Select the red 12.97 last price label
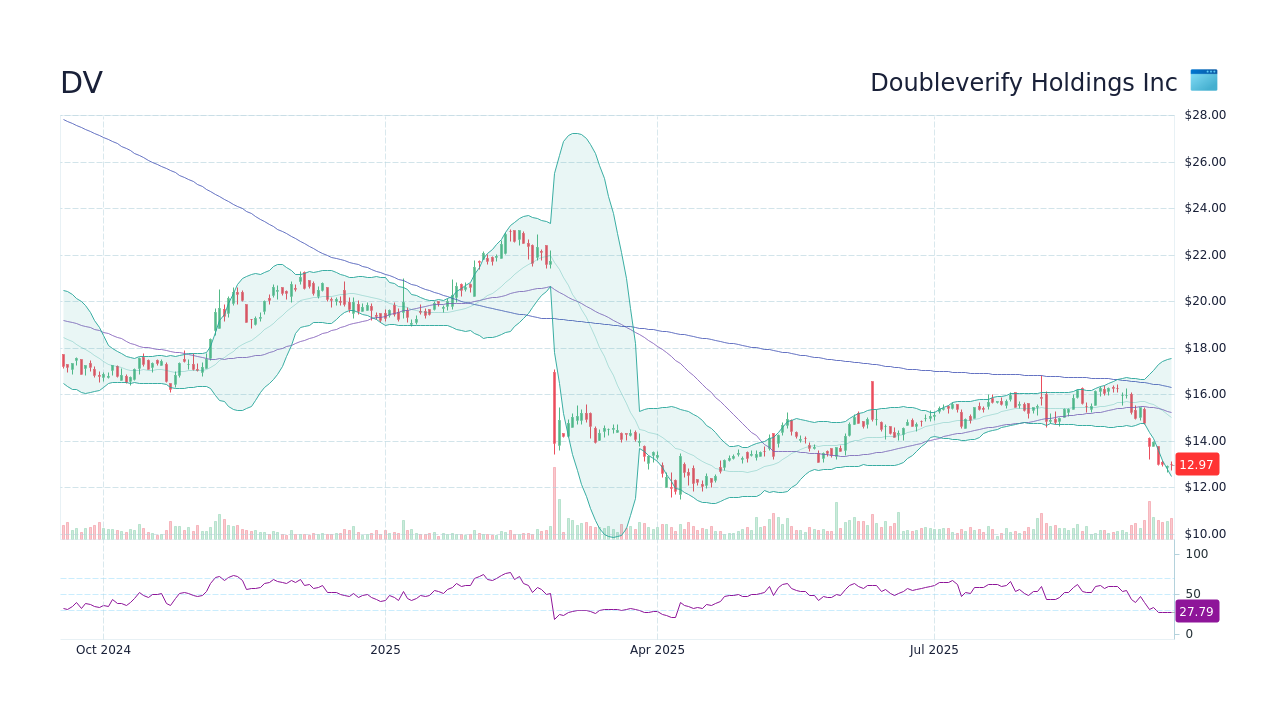1280x720 pixels. (1196, 464)
